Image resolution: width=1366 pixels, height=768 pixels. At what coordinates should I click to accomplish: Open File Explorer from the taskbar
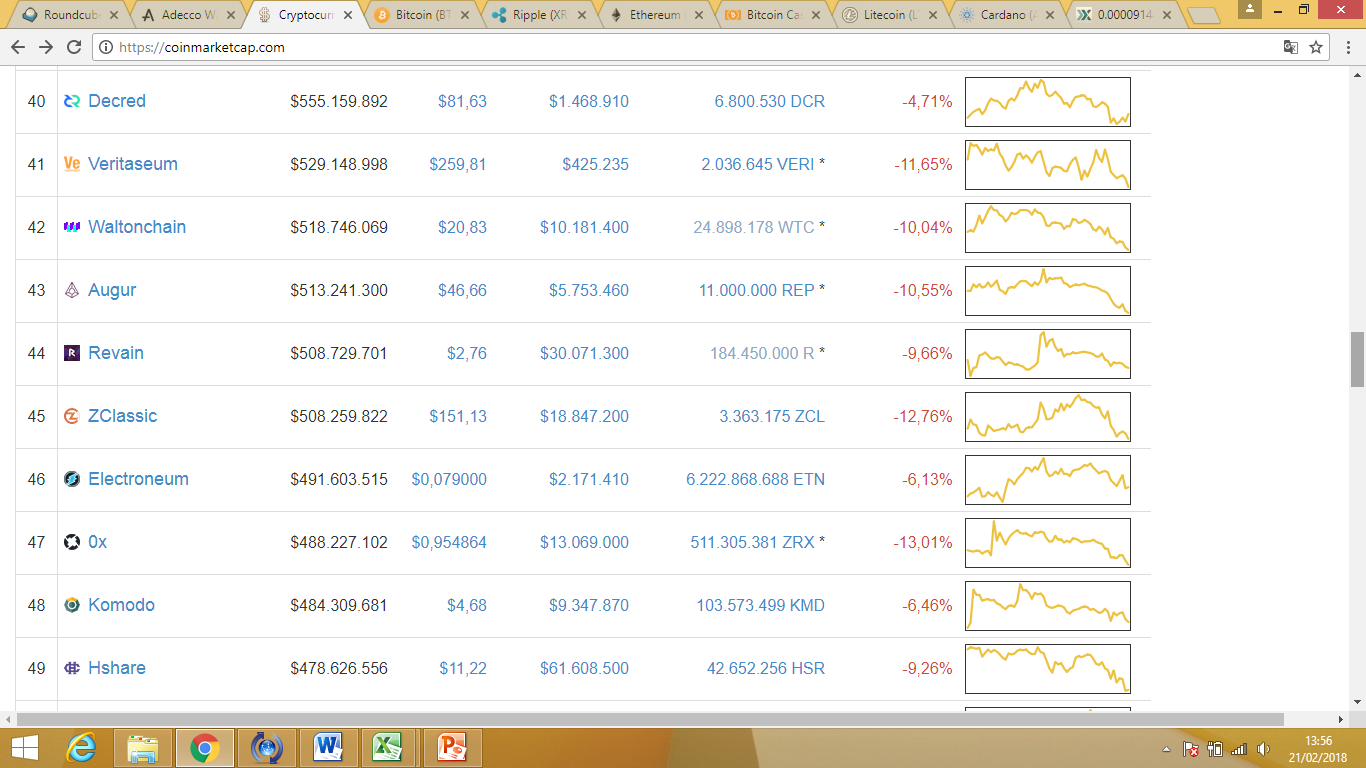(x=143, y=748)
